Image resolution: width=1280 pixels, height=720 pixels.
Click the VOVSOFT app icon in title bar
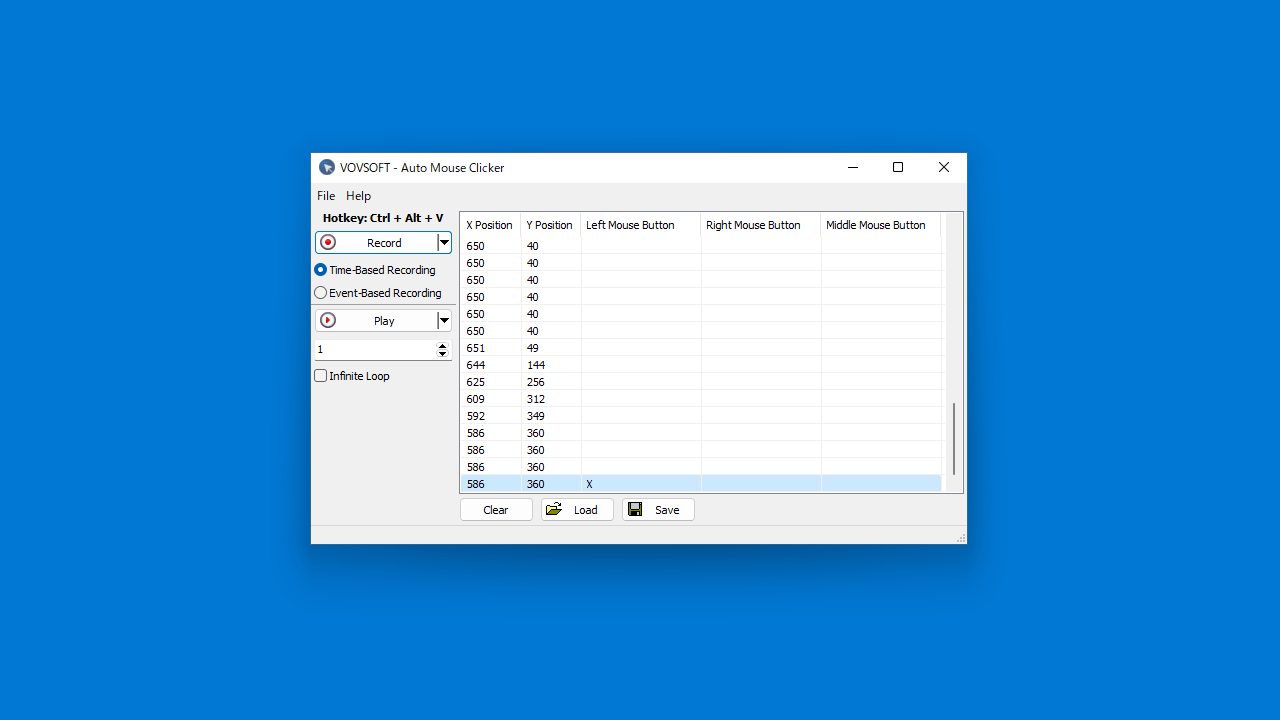pos(327,168)
